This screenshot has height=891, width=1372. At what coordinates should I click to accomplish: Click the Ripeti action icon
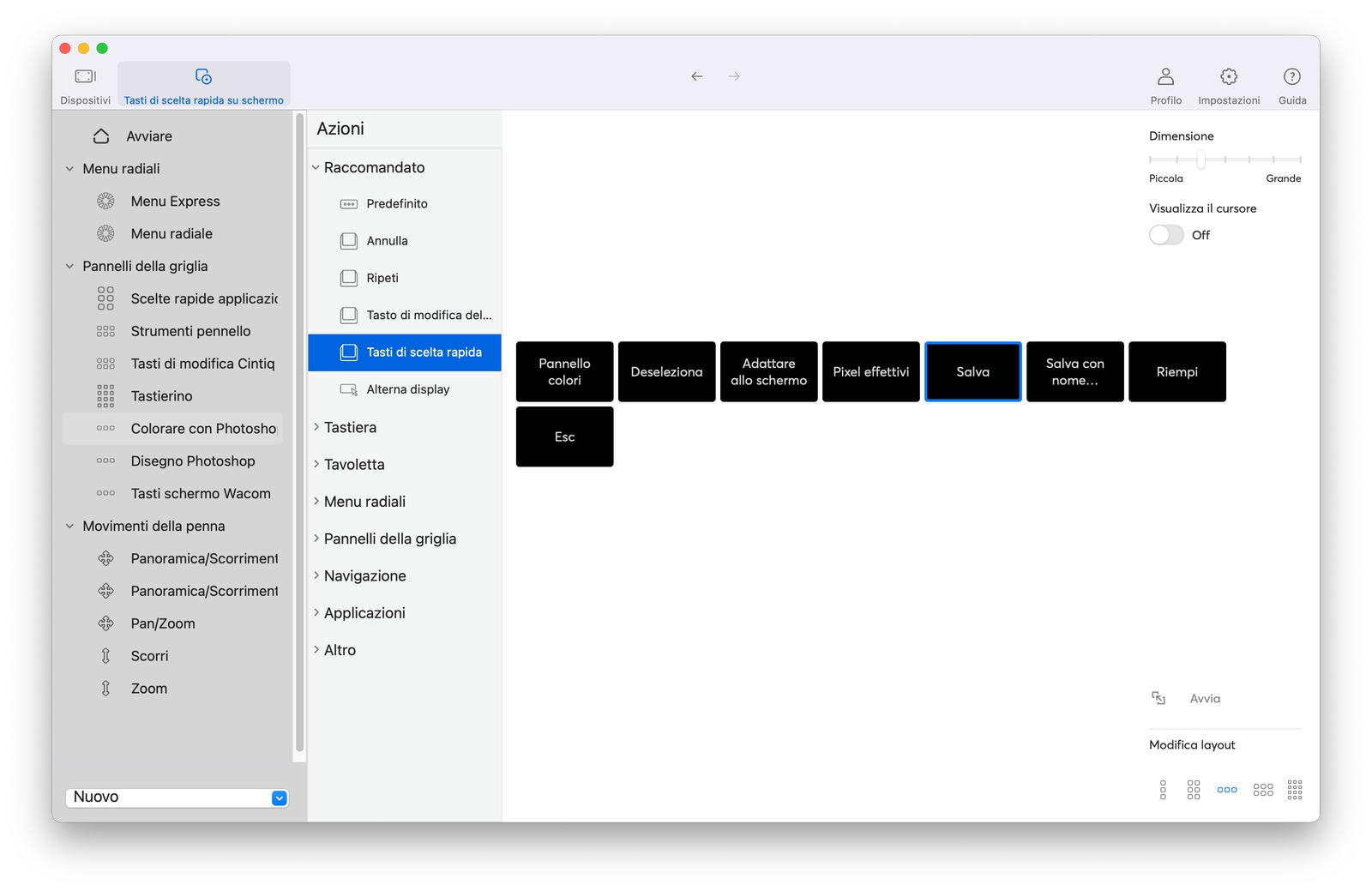click(x=349, y=278)
